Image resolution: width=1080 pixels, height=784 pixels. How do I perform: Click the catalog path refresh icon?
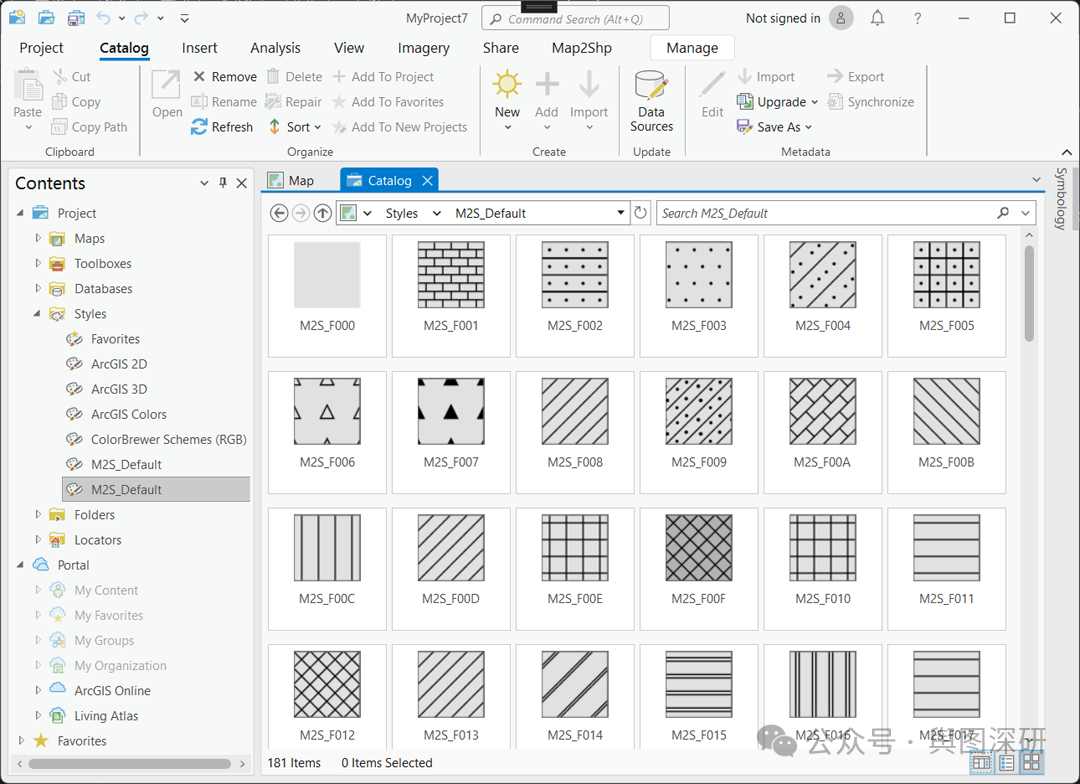click(641, 213)
